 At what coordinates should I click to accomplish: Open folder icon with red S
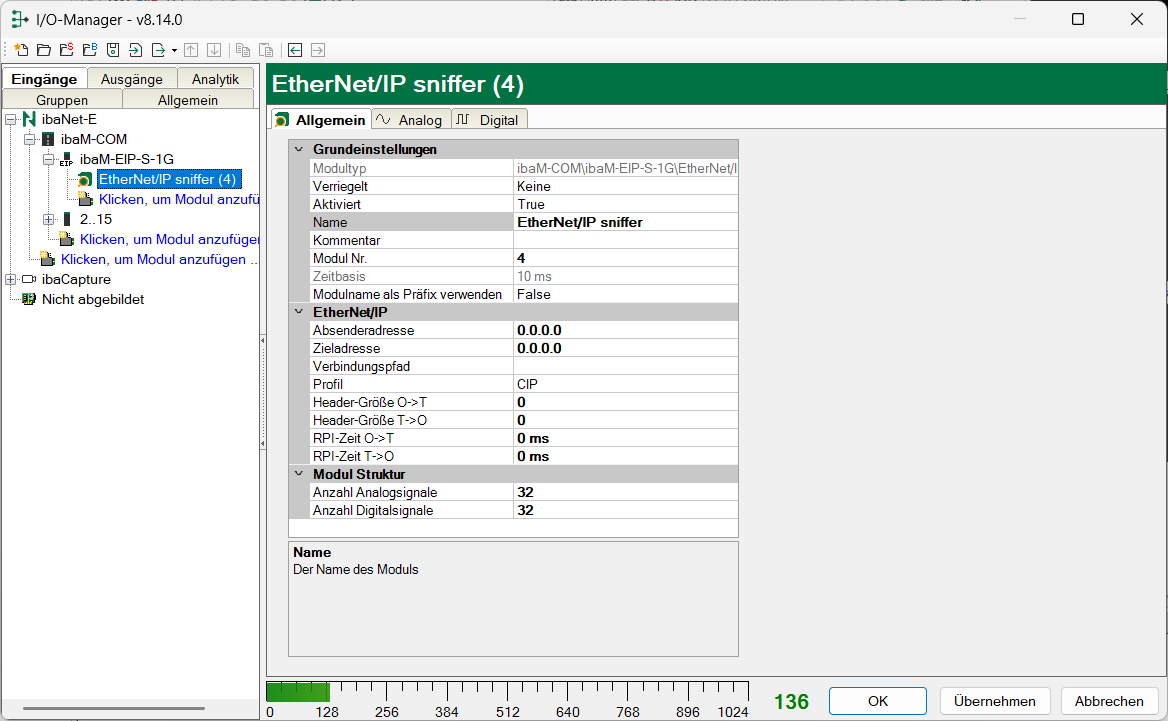point(67,50)
